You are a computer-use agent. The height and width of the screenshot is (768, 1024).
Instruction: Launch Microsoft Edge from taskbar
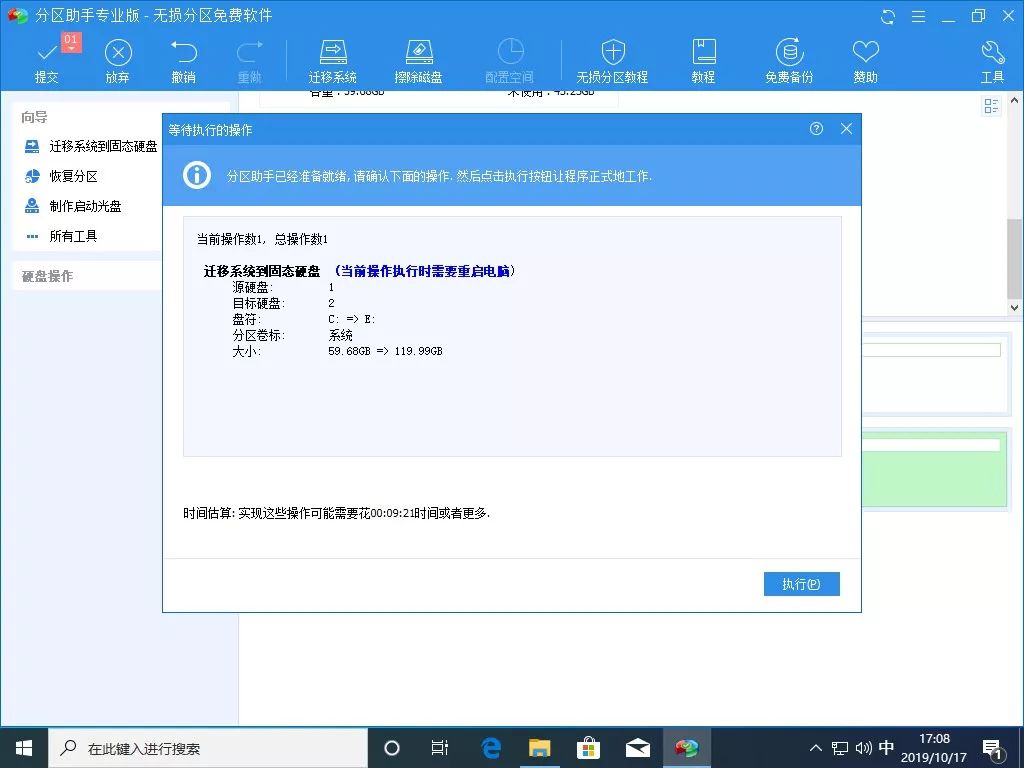(490, 748)
